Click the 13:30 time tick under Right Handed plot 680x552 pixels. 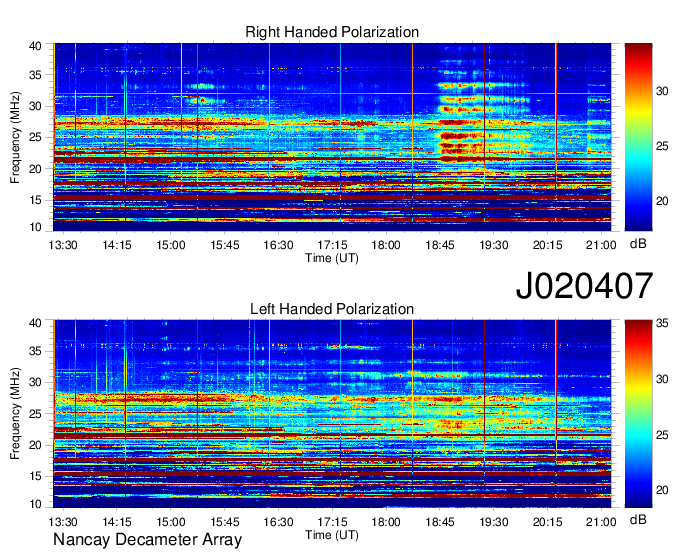pos(63,245)
